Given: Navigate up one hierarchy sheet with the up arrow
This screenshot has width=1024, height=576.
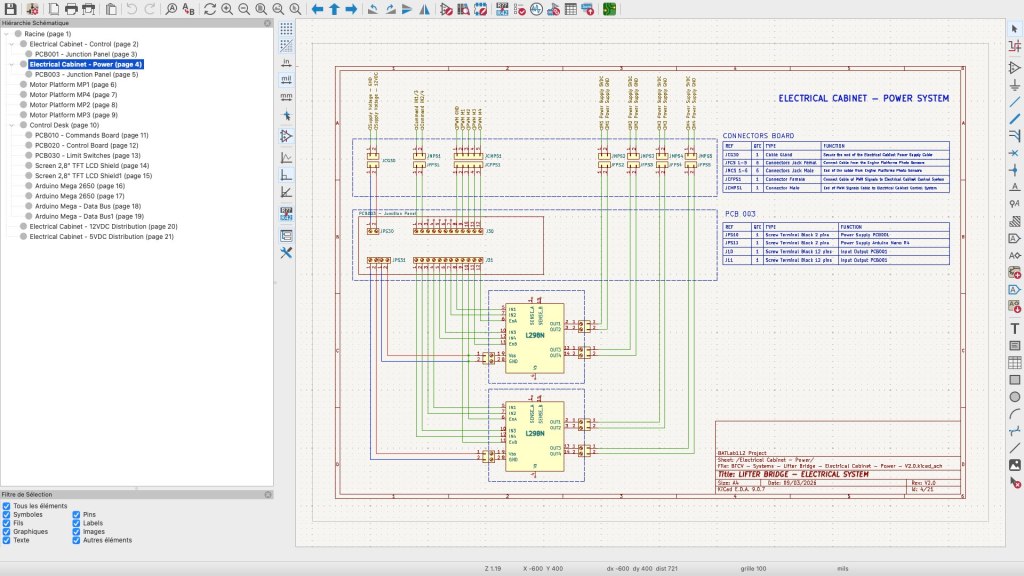Looking at the screenshot, I should point(335,9).
